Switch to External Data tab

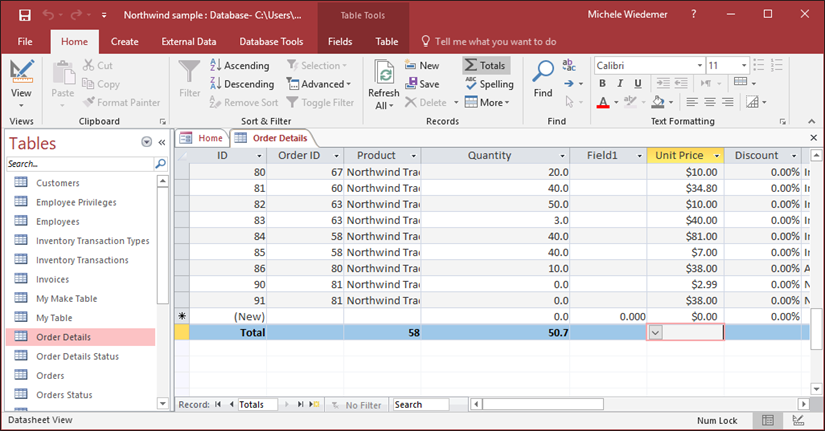189,42
